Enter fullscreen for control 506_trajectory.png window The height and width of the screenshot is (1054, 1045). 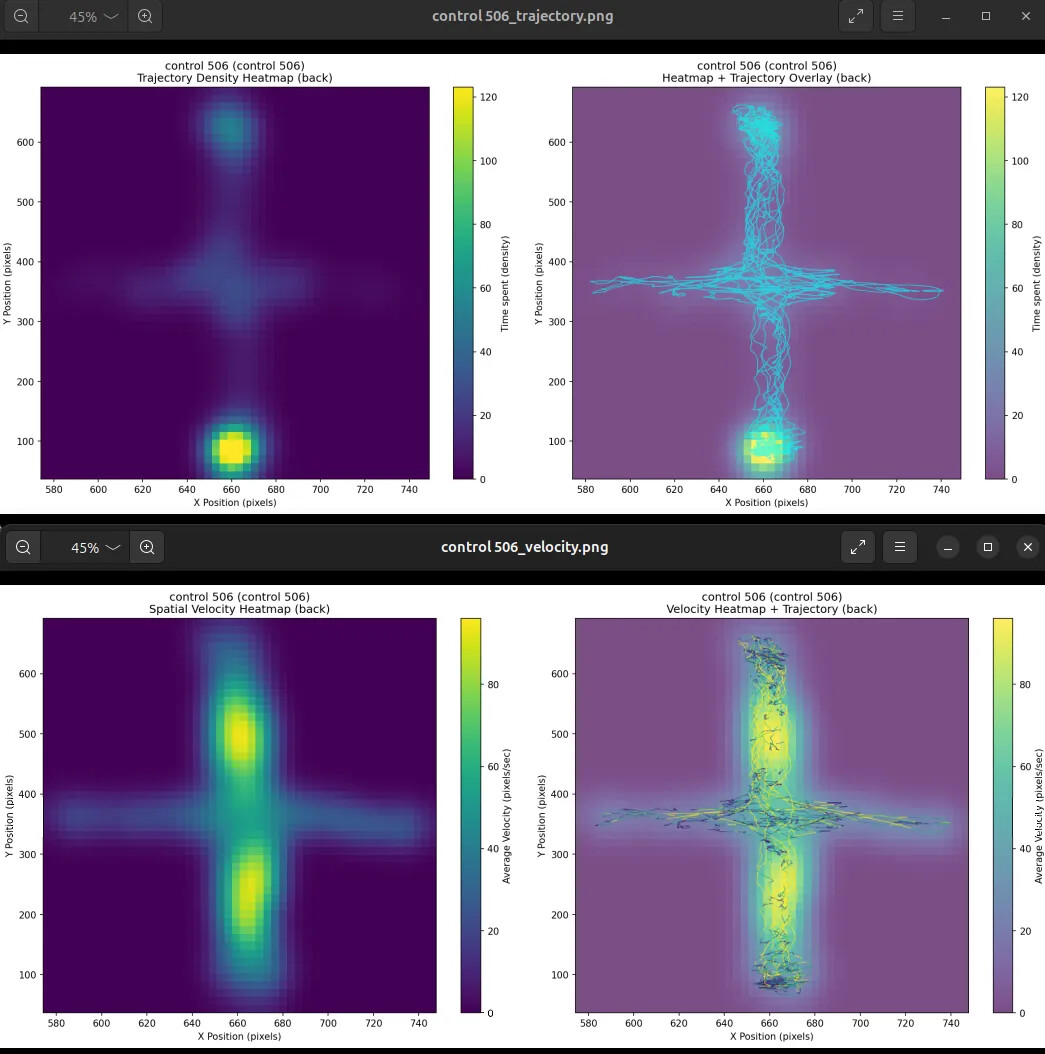[856, 16]
